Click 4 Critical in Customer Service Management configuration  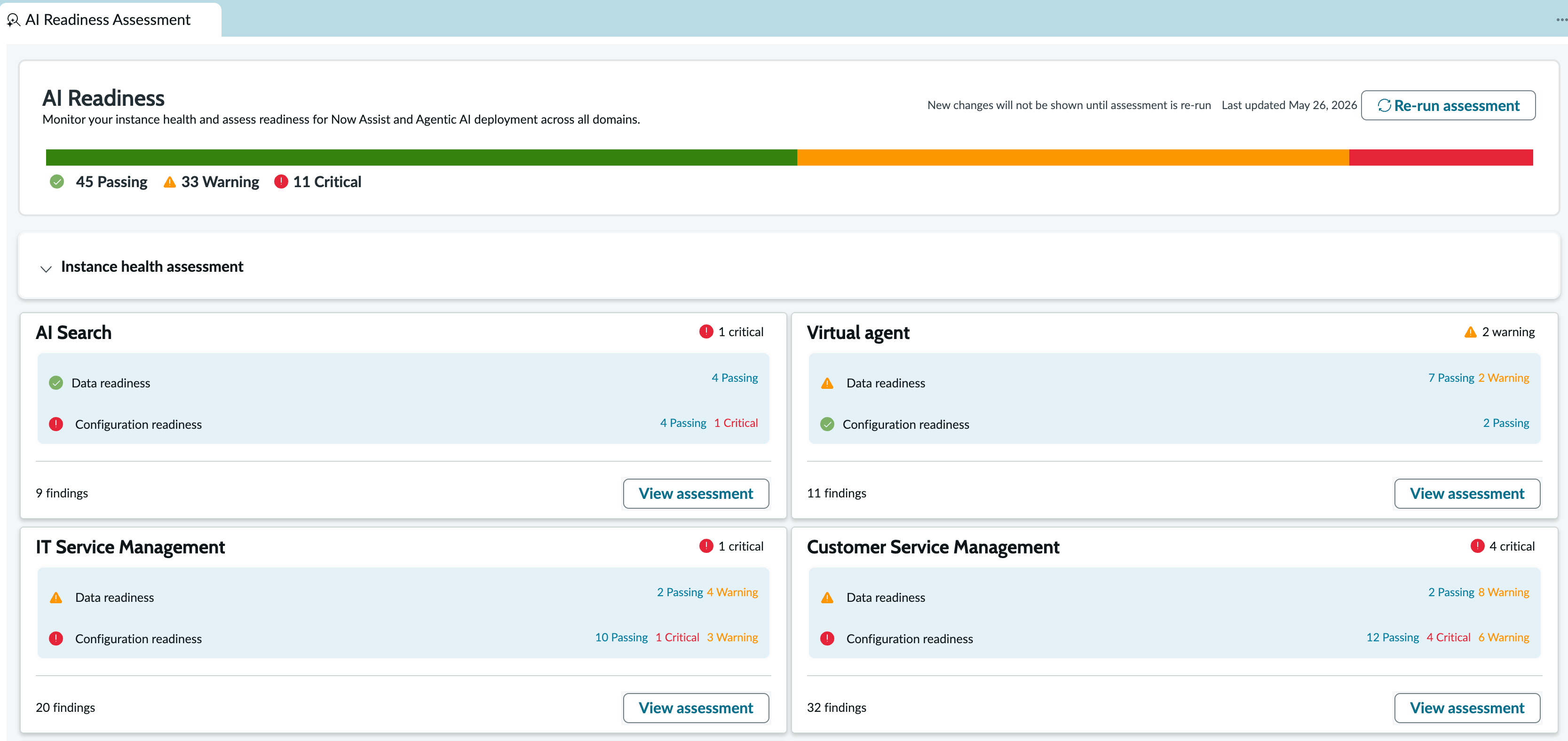(x=1448, y=637)
